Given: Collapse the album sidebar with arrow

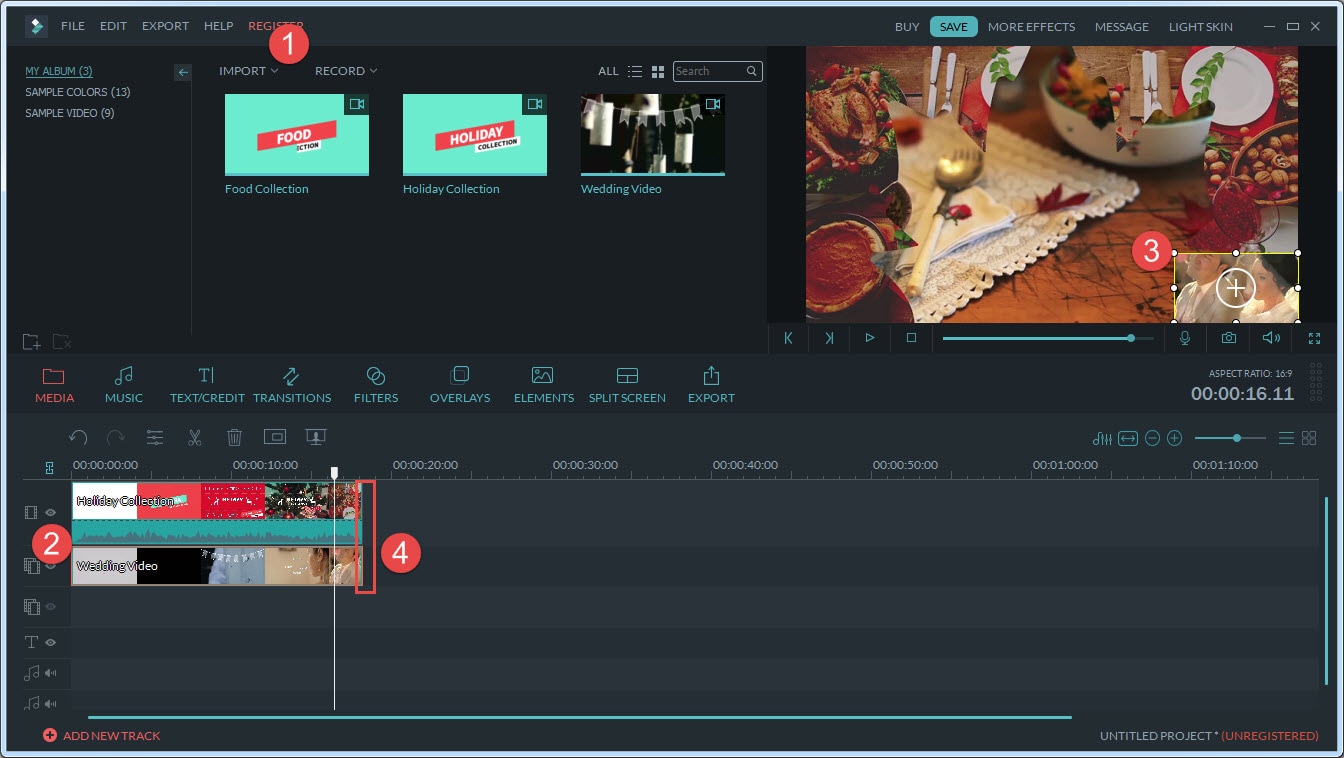Looking at the screenshot, I should click(182, 72).
